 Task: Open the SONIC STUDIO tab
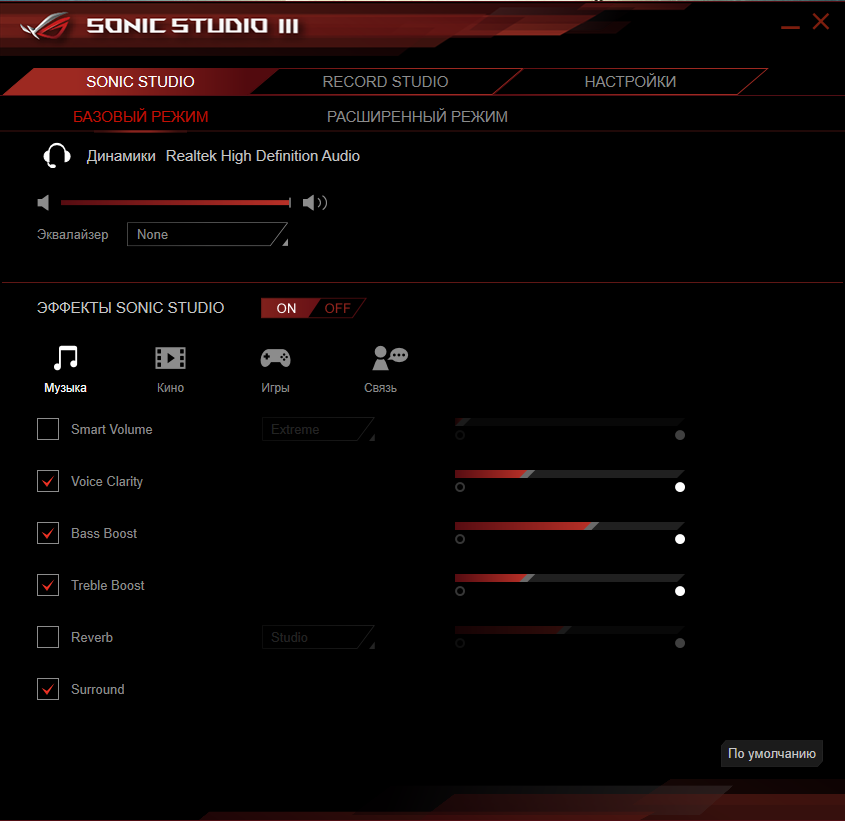pos(140,82)
